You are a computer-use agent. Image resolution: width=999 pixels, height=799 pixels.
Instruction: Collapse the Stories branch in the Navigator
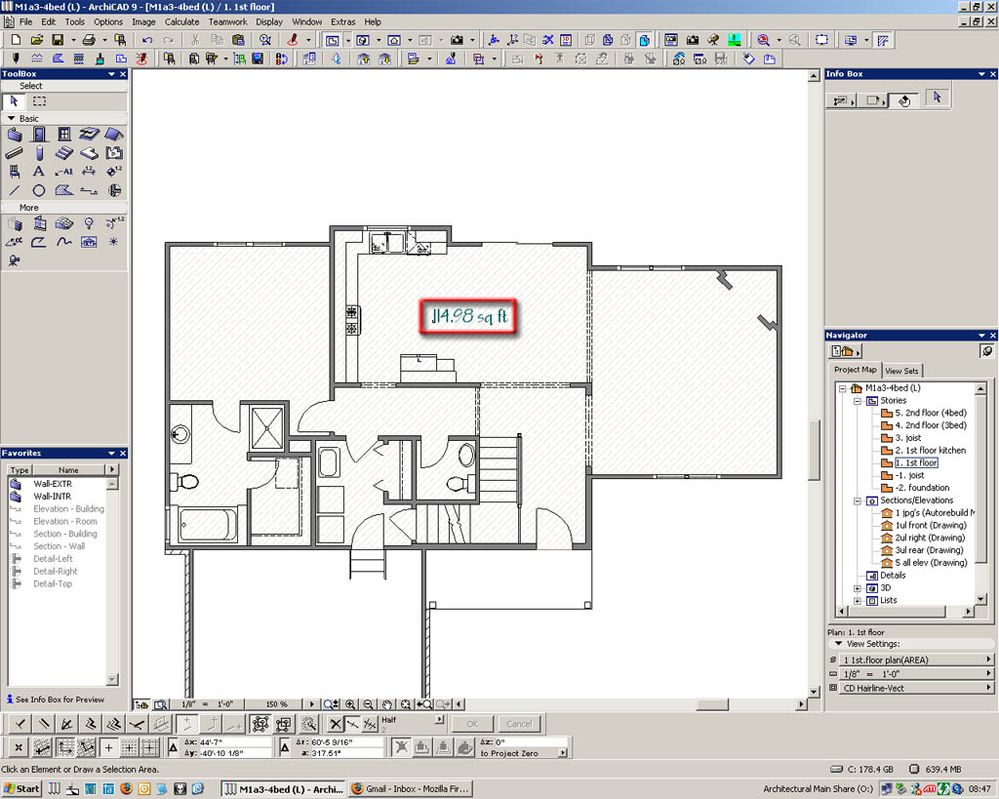click(x=858, y=400)
